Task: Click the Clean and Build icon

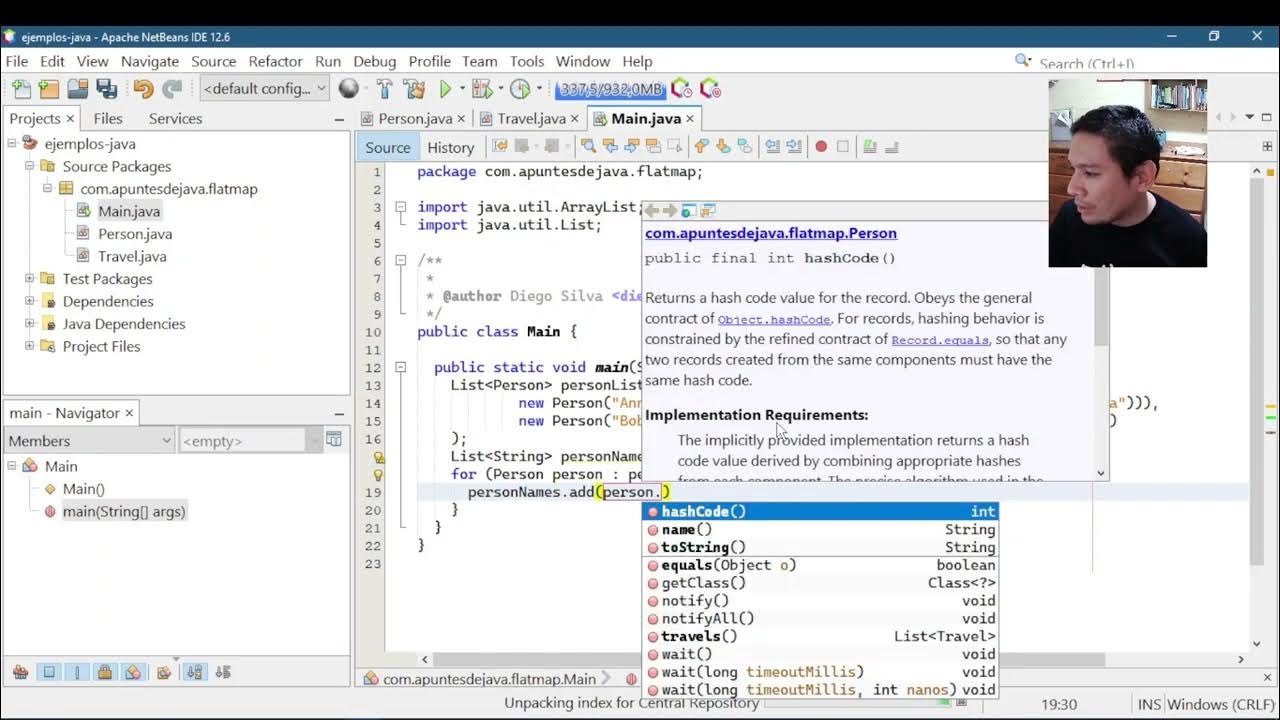Action: pos(414,89)
